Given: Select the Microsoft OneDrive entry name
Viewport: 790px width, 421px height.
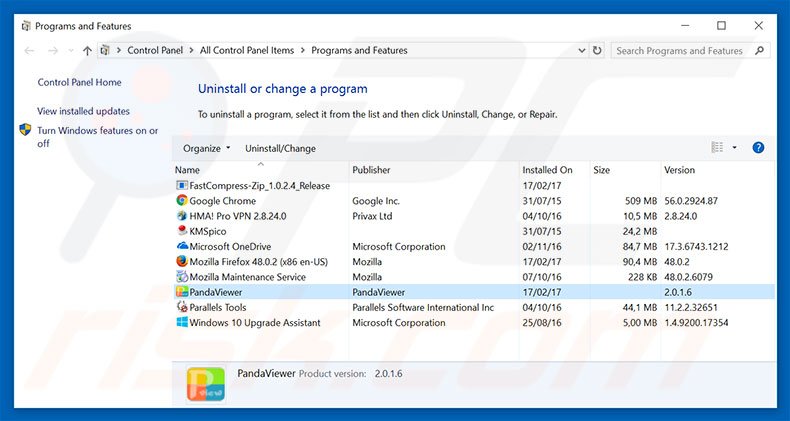Looking at the screenshot, I should 230,246.
